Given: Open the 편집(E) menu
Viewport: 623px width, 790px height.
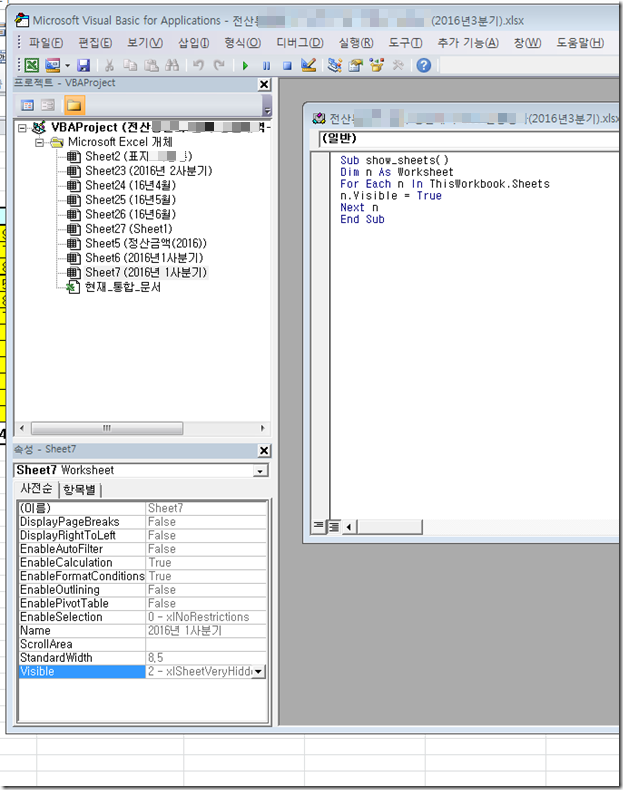Looking at the screenshot, I should [x=95, y=43].
